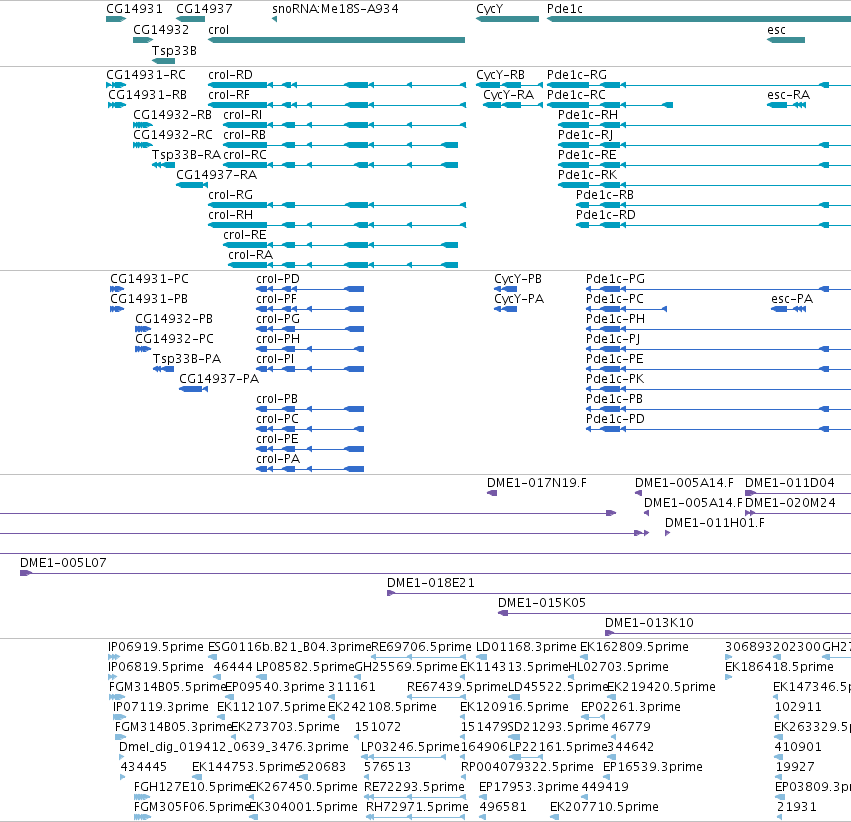Select protein Pde1c-PG
The width and height of the screenshot is (851, 822).
[719, 289]
